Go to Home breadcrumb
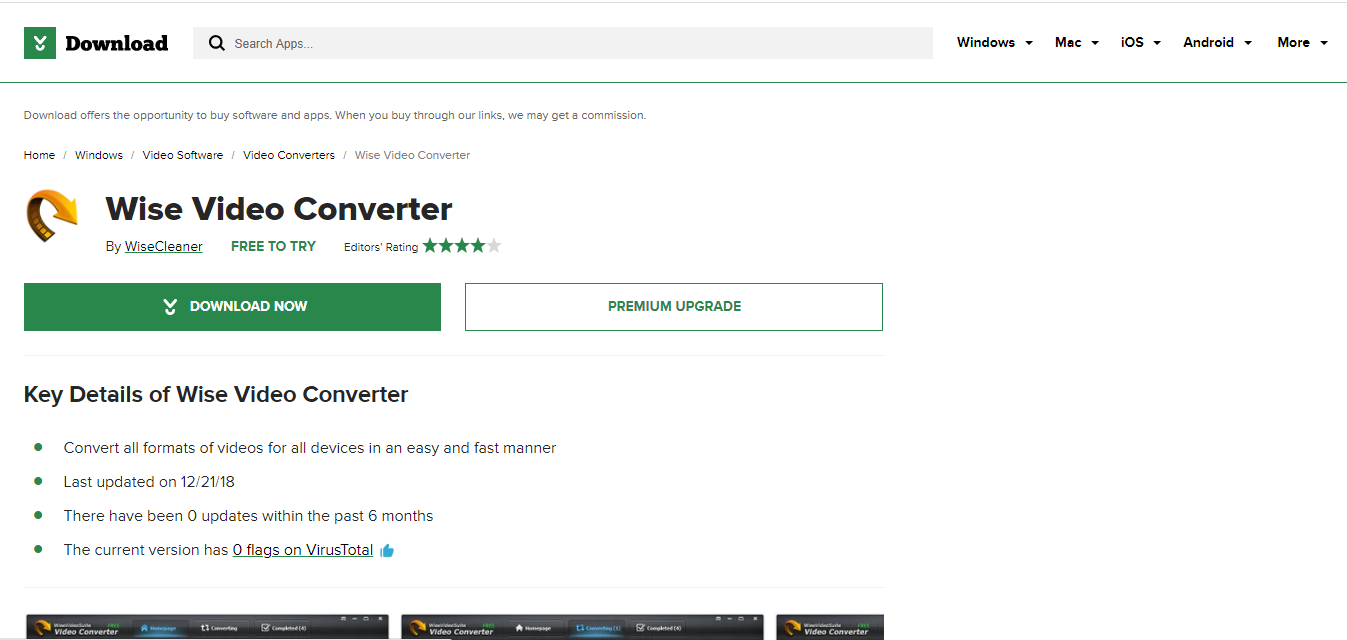Screen dimensions: 1347x640 pyautogui.click(x=40, y=155)
